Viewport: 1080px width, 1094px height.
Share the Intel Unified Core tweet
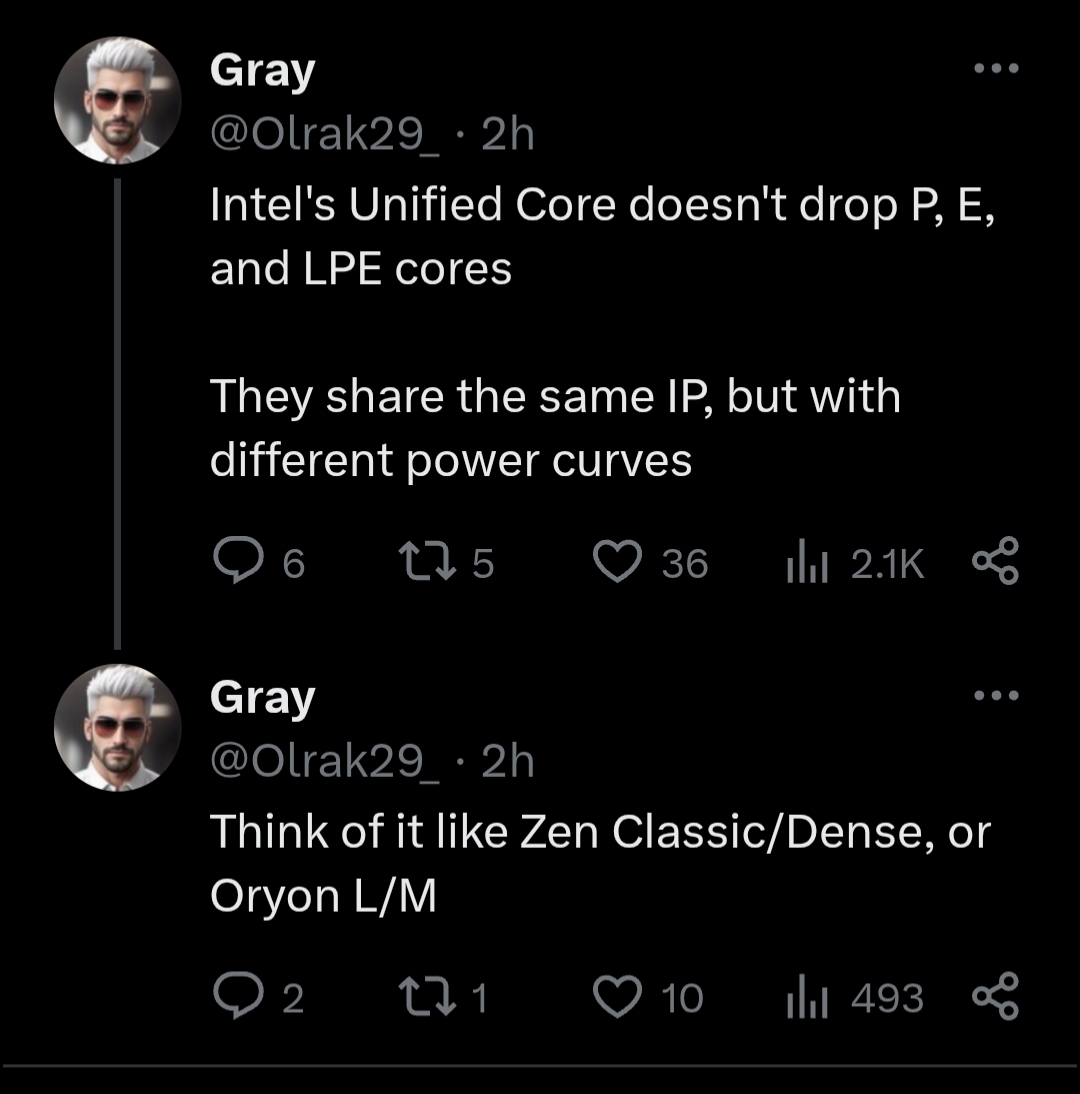(x=994, y=562)
